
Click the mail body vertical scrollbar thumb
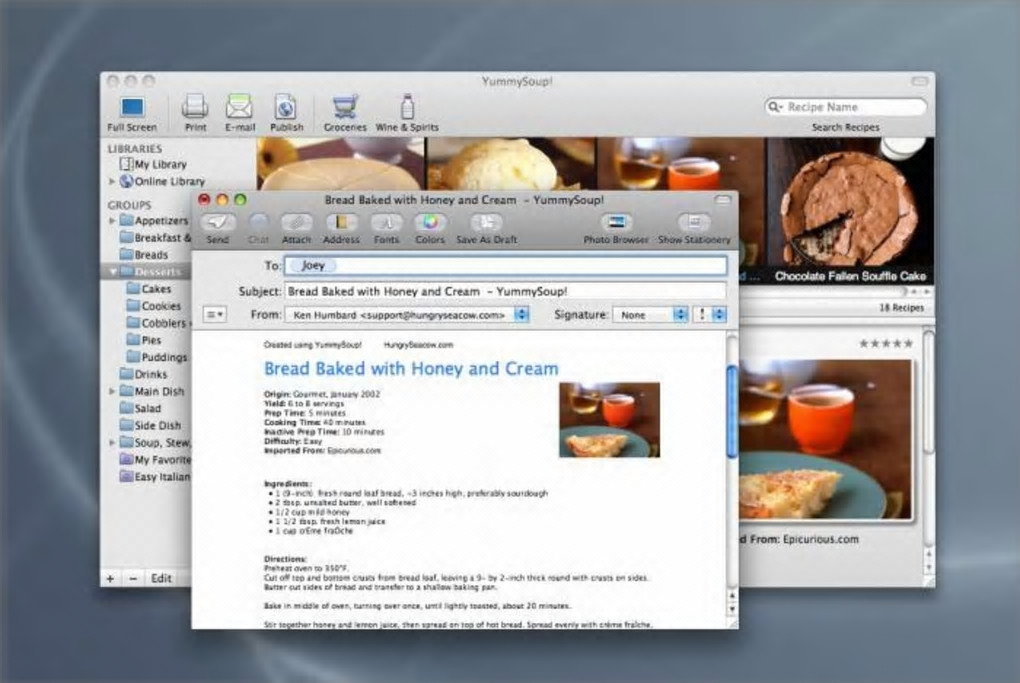[x=732, y=411]
